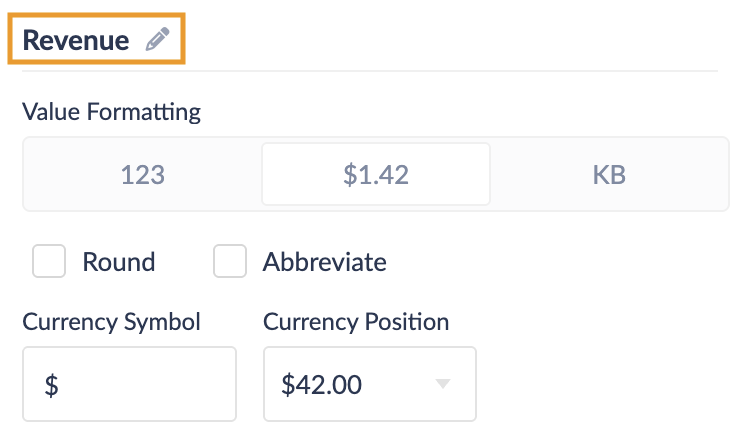Click the $ character in Currency Symbol
The image size is (738, 442).
tap(51, 385)
